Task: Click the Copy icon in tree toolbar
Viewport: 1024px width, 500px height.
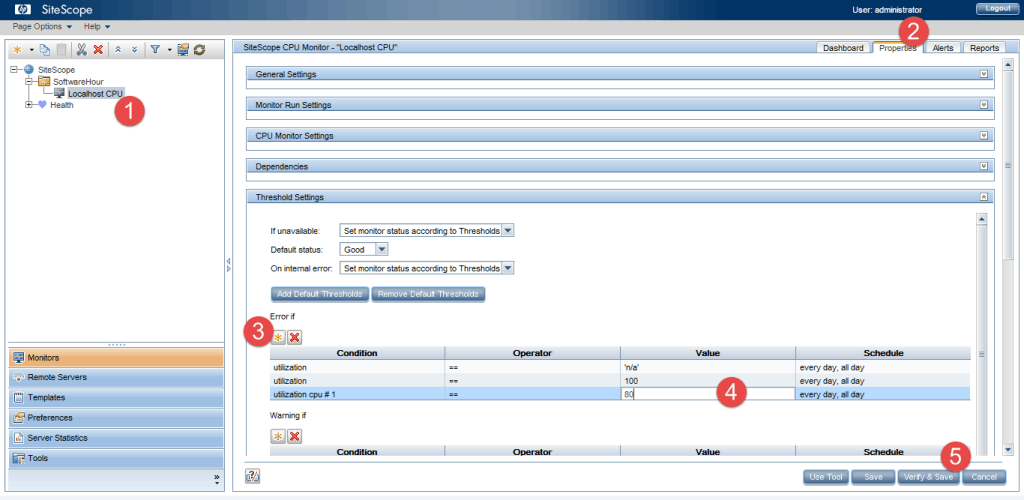Action: [44, 50]
